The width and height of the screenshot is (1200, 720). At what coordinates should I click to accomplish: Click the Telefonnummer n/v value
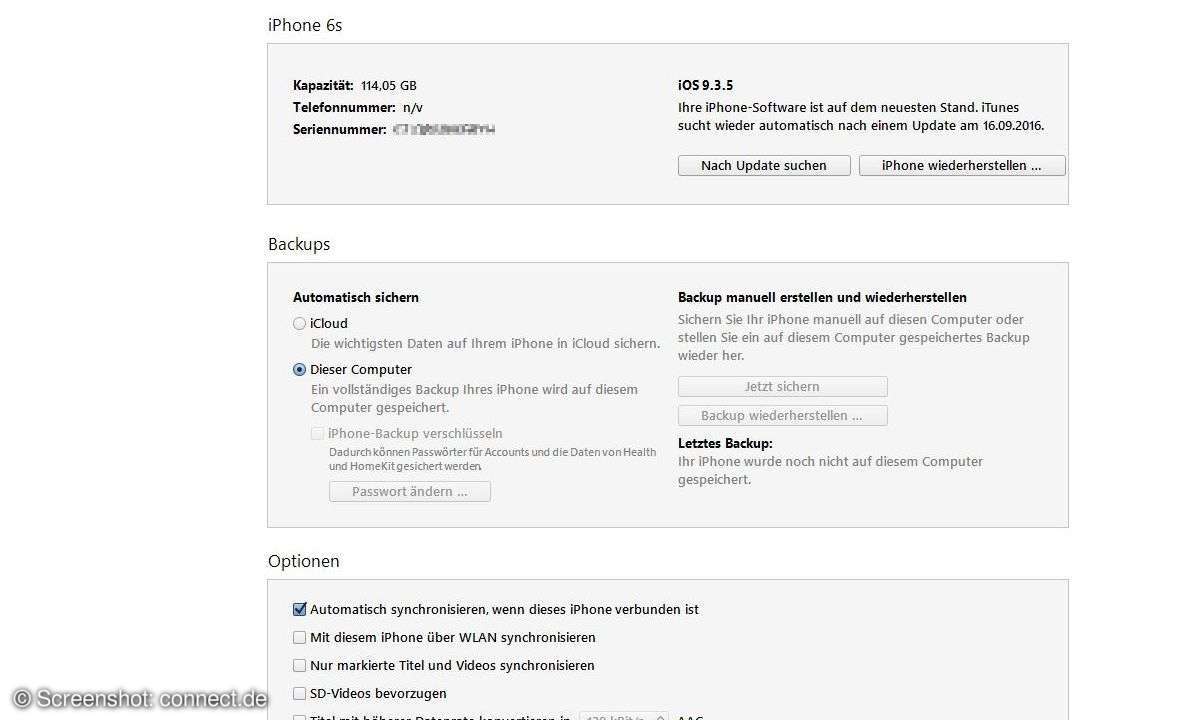(x=413, y=107)
